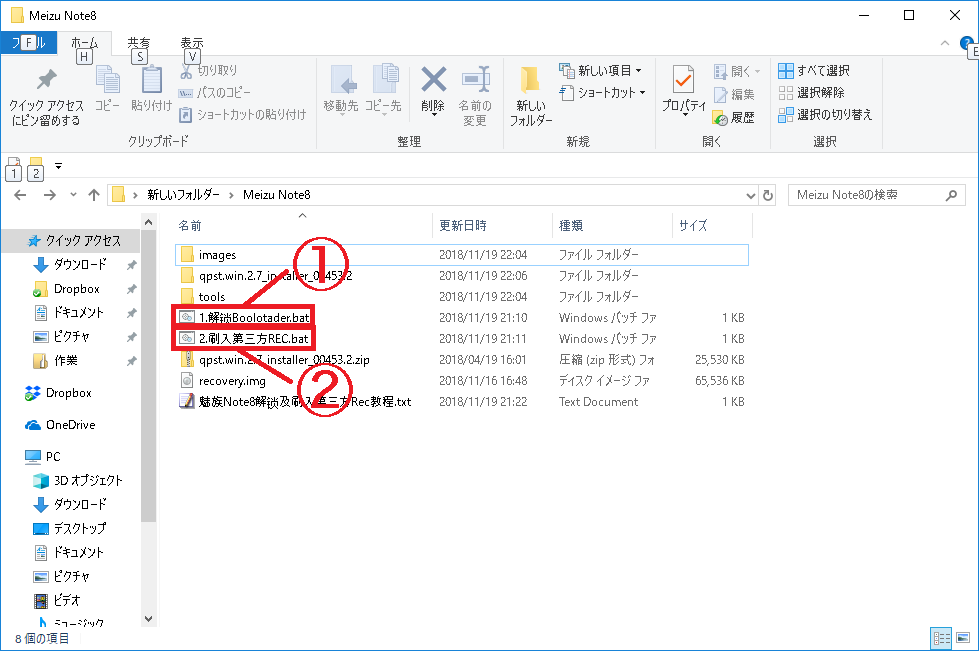Open the File tab
The image size is (979, 651).
pyautogui.click(x=29, y=42)
